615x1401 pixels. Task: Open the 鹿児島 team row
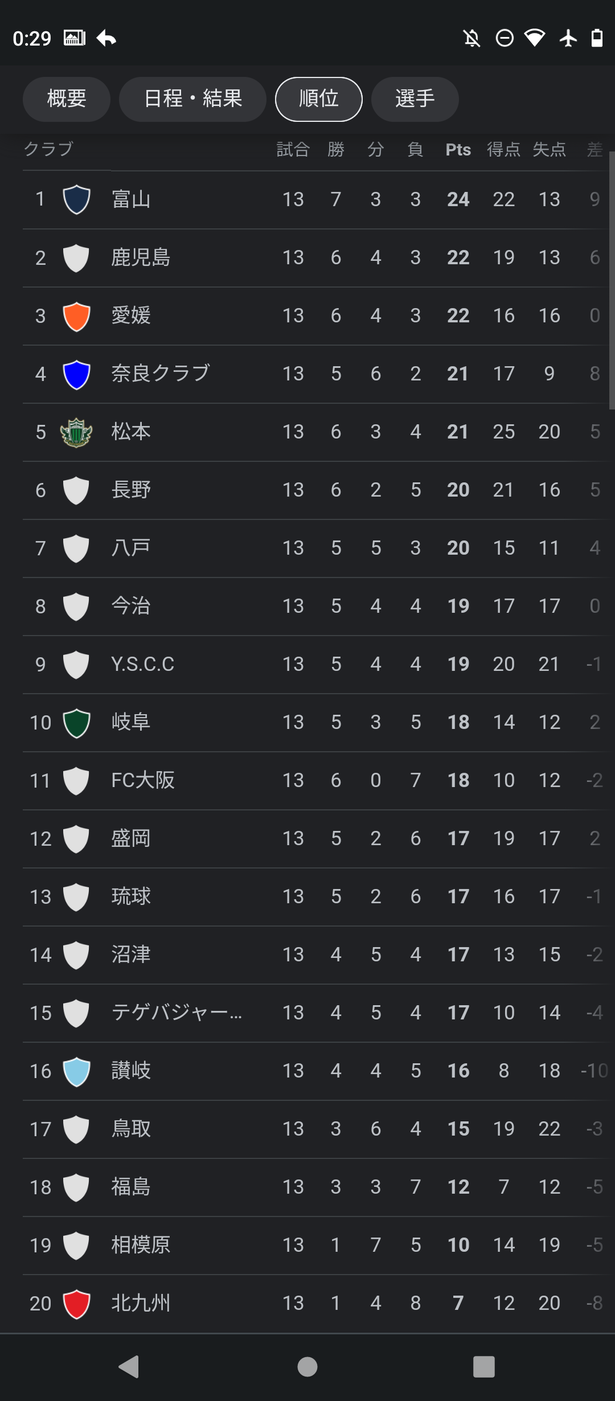[x=141, y=257]
